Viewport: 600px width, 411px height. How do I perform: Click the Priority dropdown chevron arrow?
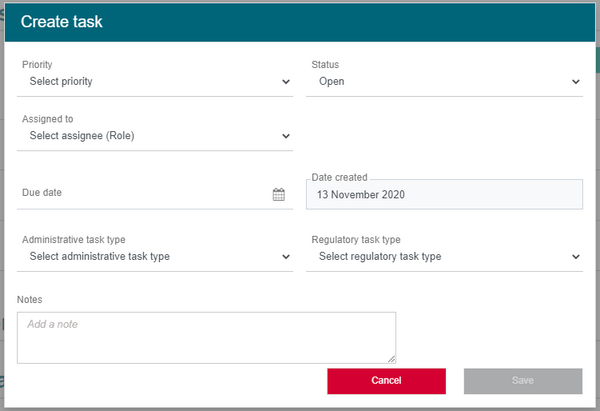tap(286, 82)
